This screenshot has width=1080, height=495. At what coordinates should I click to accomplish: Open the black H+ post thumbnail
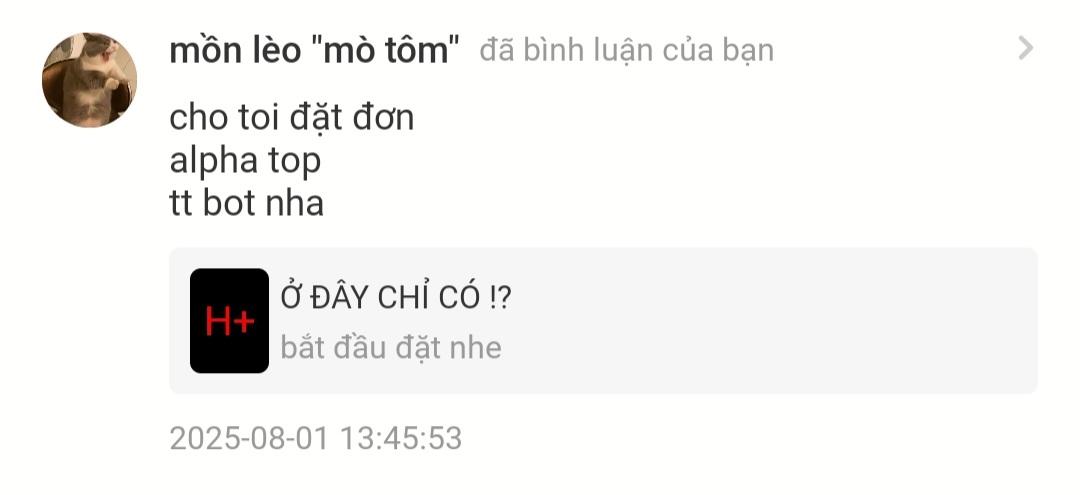pos(229,321)
